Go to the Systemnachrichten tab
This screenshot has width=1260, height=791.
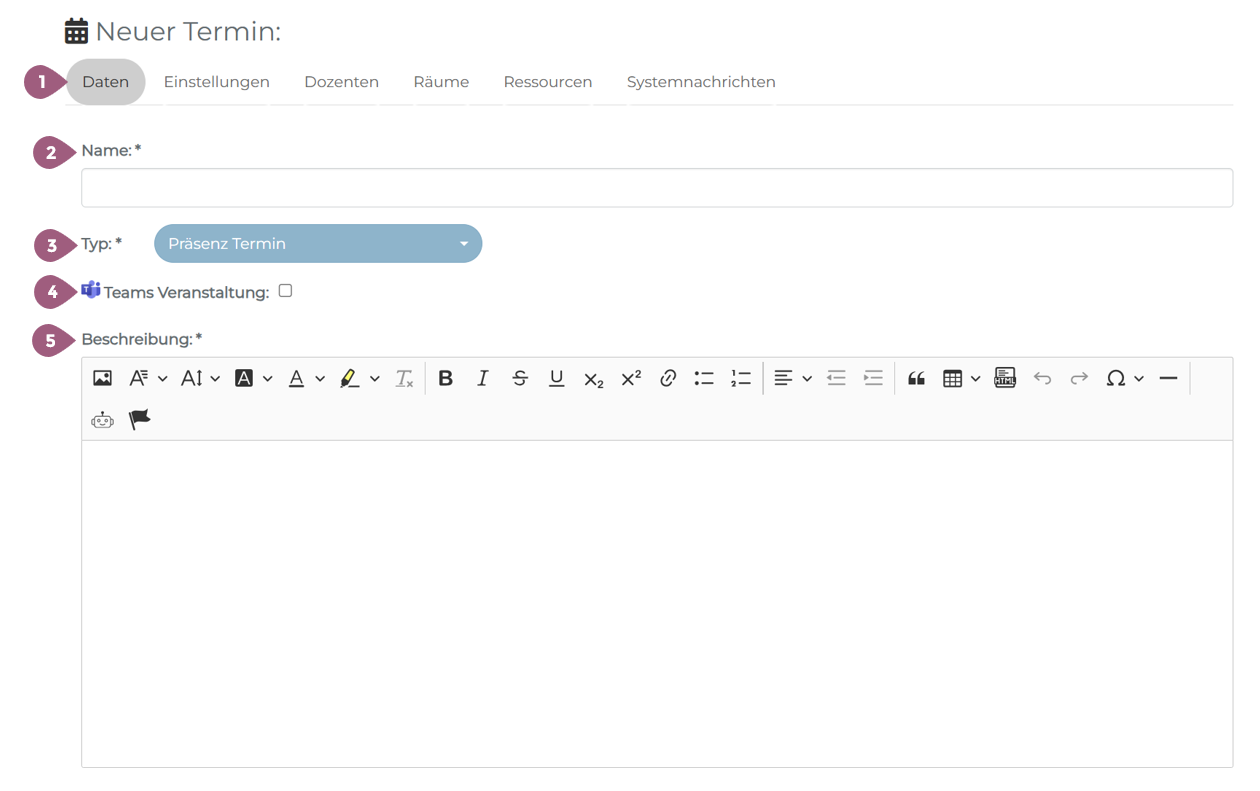click(x=701, y=82)
